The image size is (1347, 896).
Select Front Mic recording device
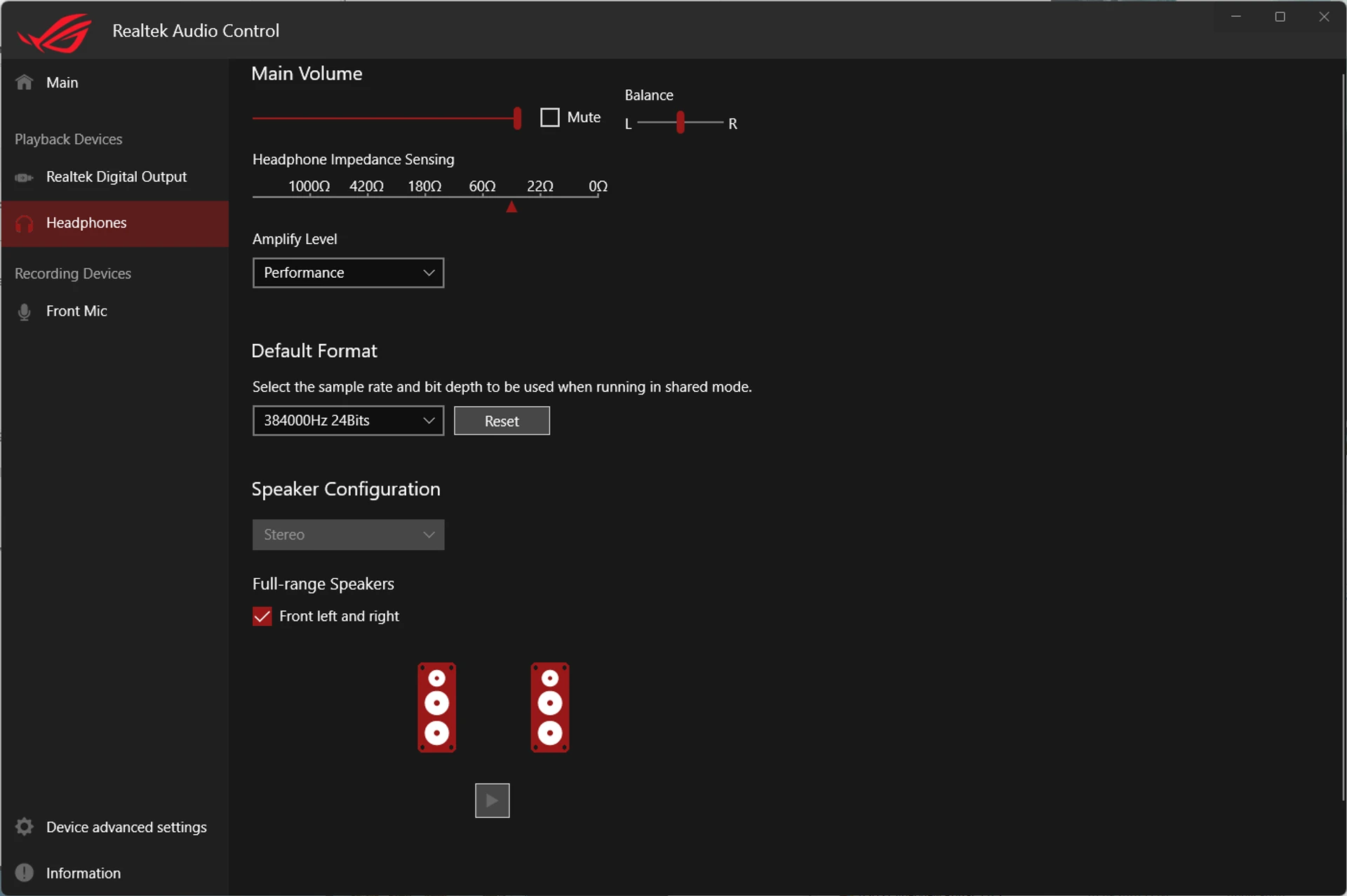click(114, 311)
